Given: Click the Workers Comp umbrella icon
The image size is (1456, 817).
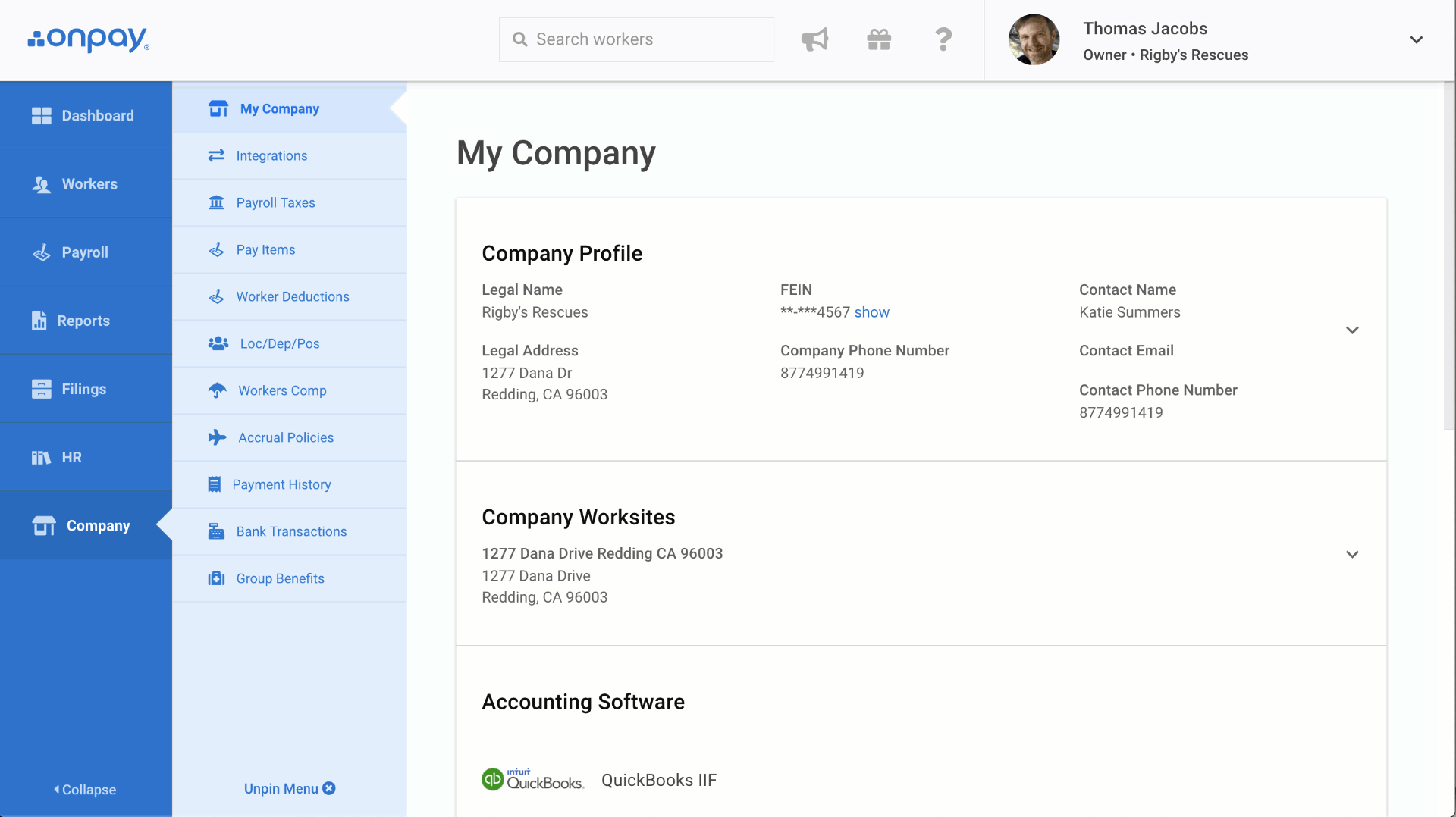Looking at the screenshot, I should pyautogui.click(x=218, y=390).
